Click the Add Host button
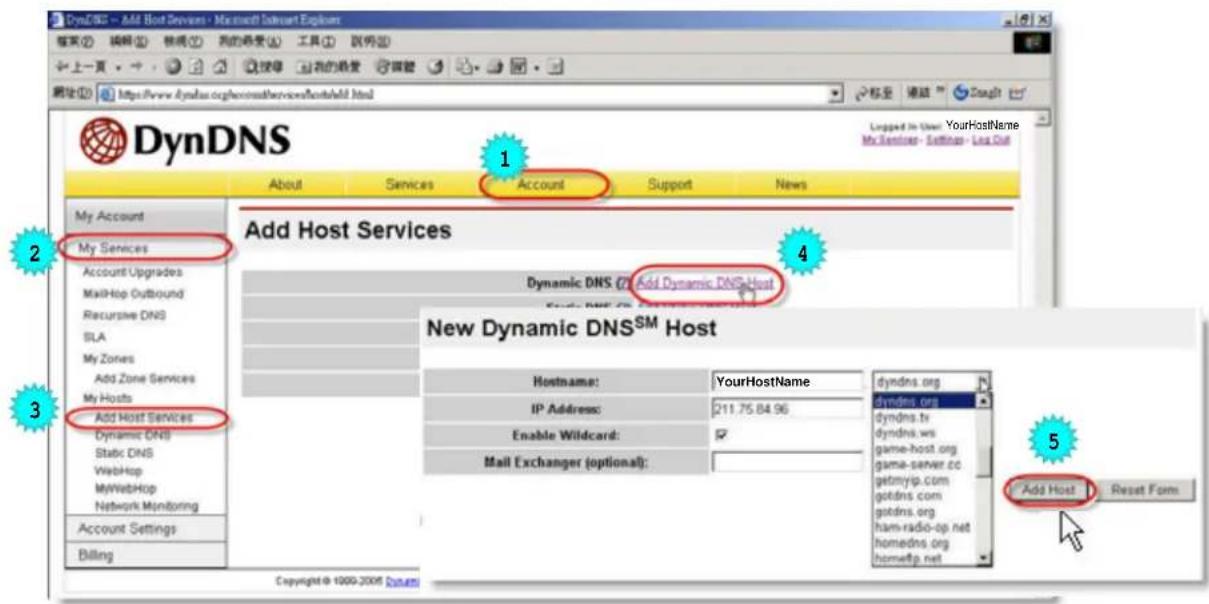Screen dimensions: 1209x604 point(1047,491)
